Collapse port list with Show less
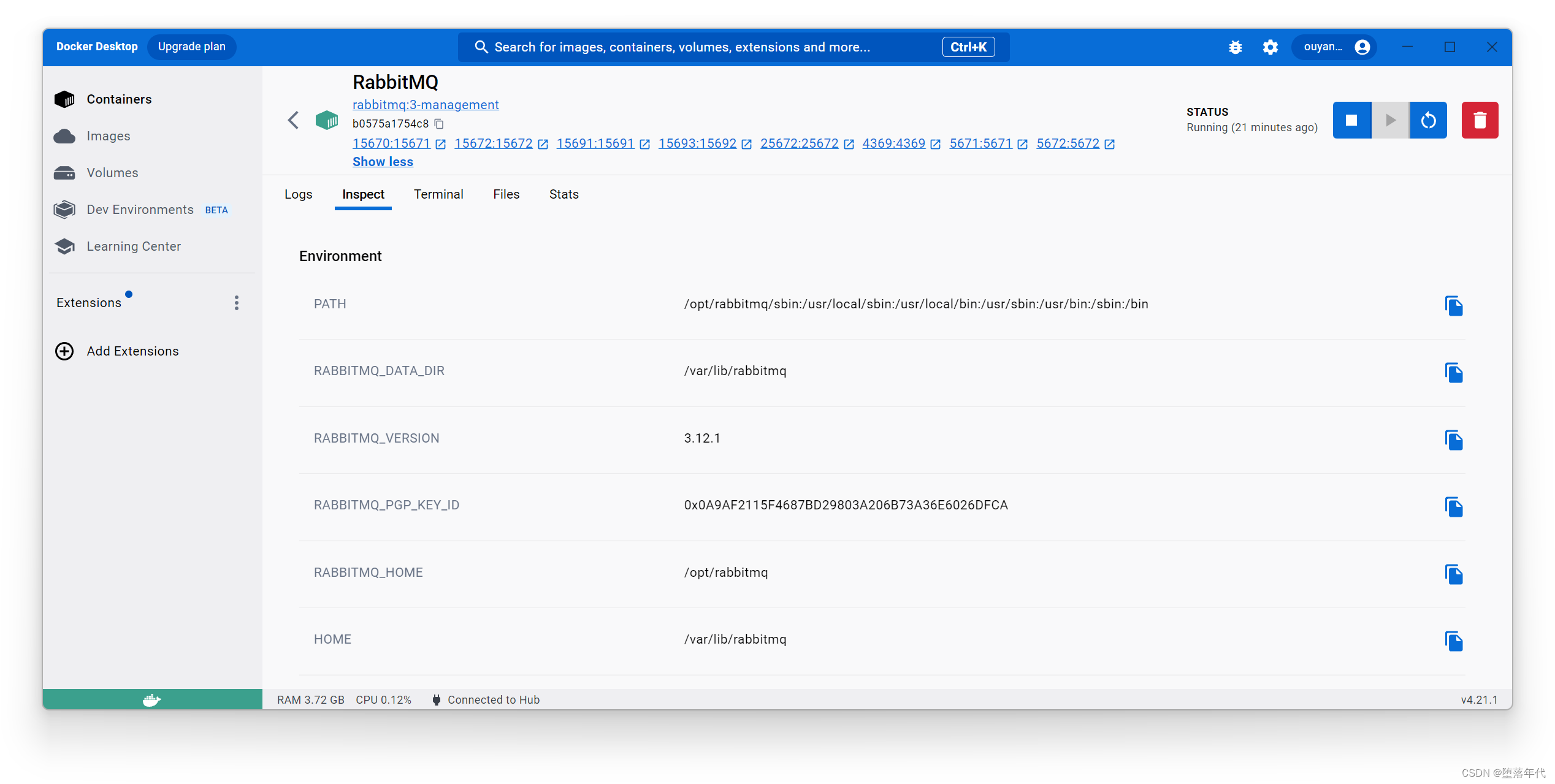The height and width of the screenshot is (784, 1555). [383, 162]
